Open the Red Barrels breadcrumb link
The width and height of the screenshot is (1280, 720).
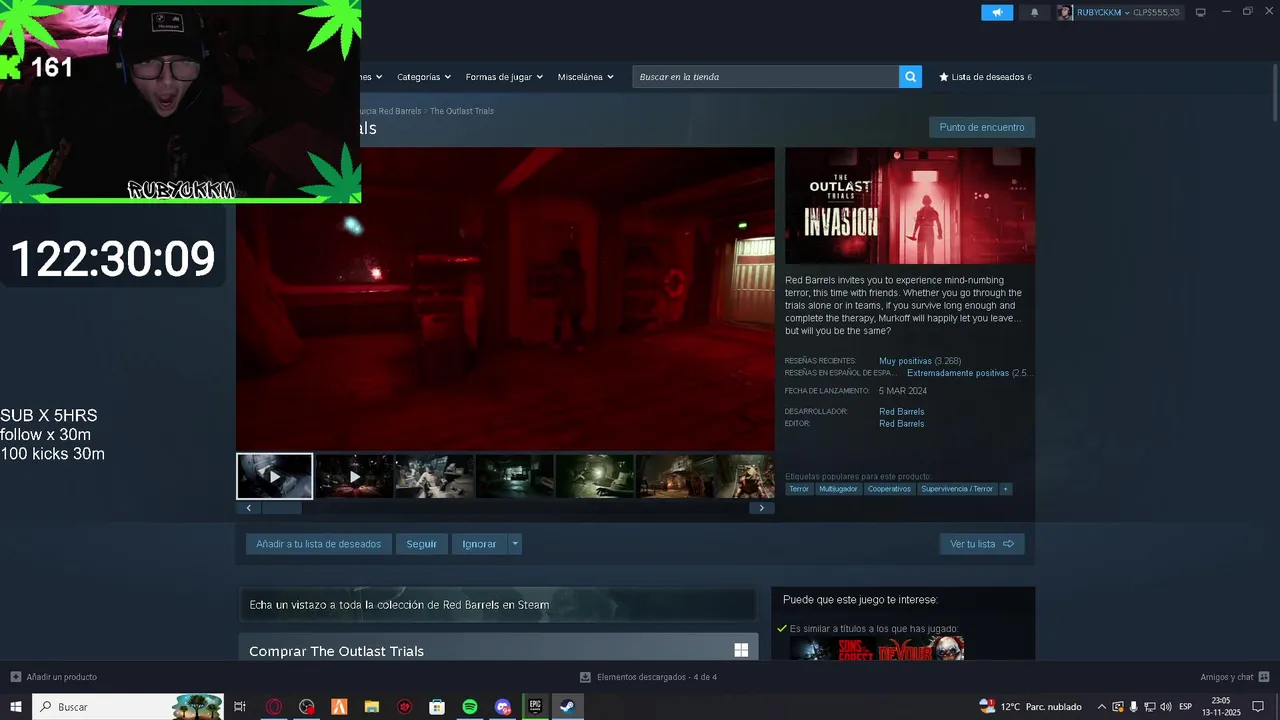click(x=399, y=111)
